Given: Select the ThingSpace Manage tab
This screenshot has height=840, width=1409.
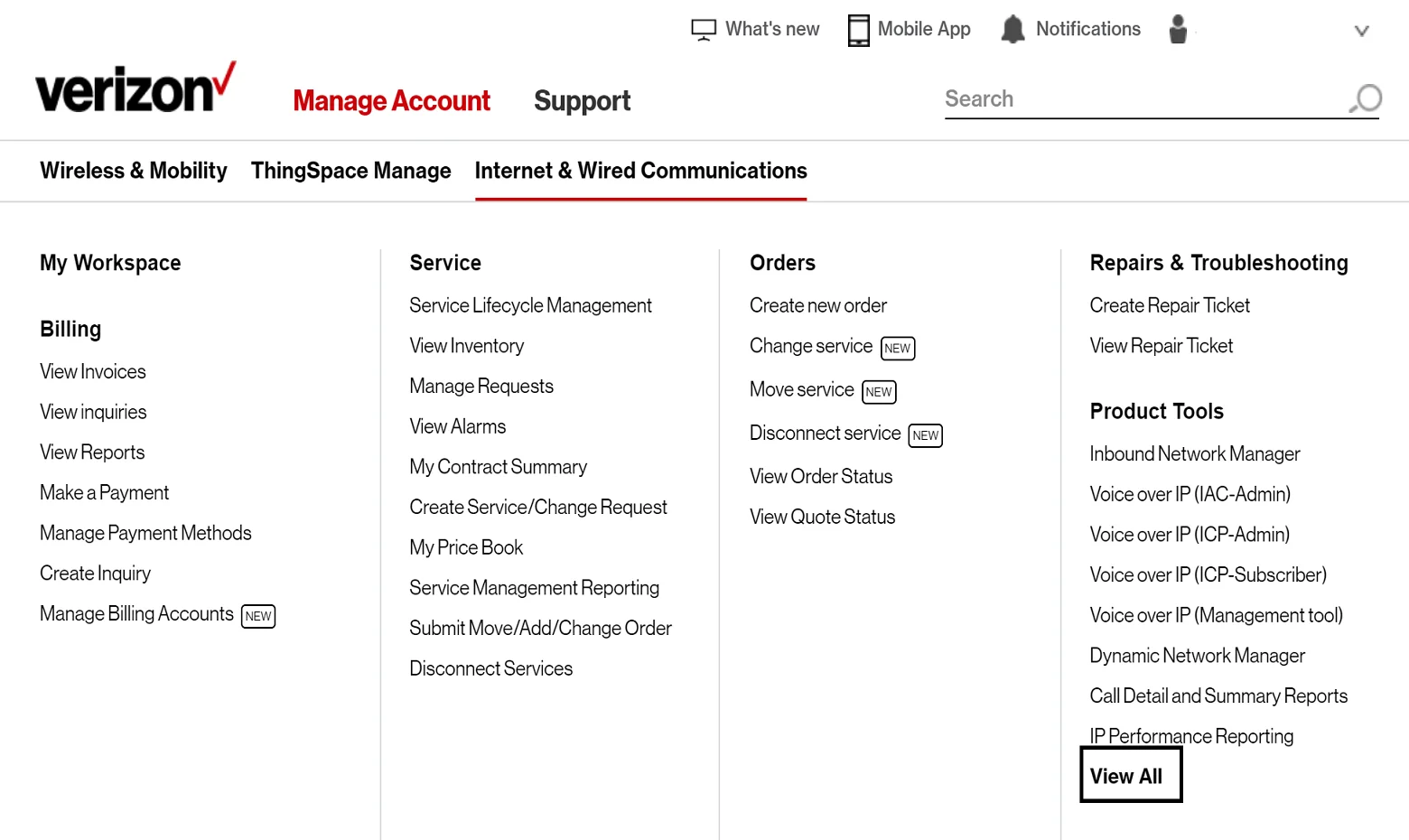Looking at the screenshot, I should (350, 171).
